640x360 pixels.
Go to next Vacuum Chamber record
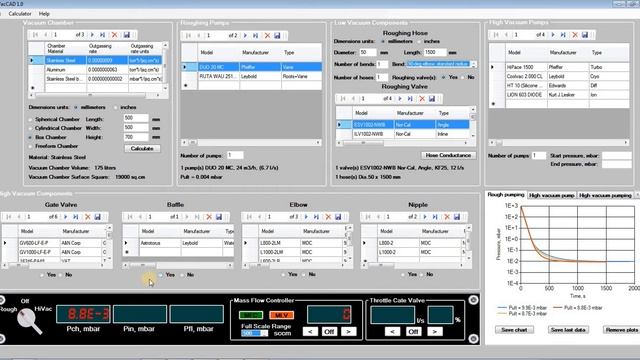click(x=92, y=35)
